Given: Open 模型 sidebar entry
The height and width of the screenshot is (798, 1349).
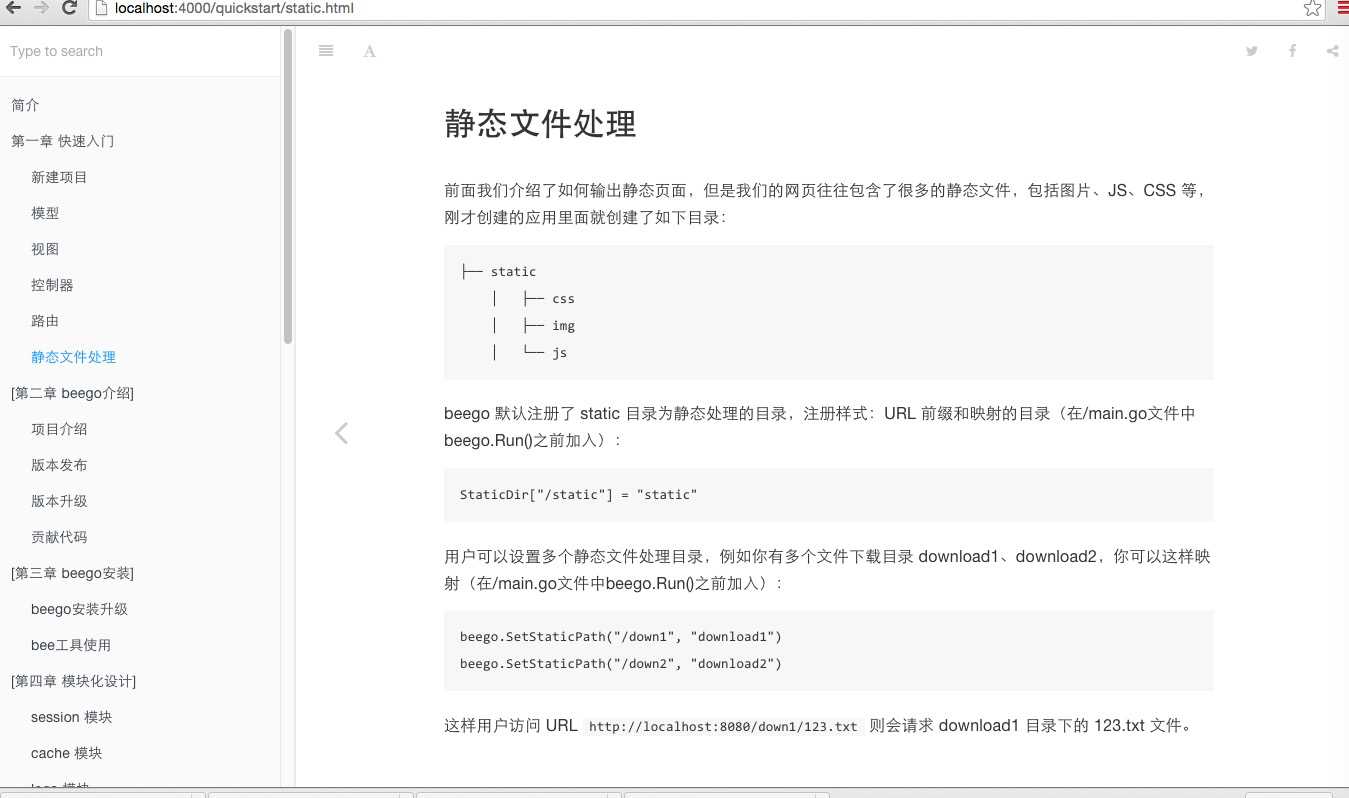Looking at the screenshot, I should (x=45, y=213).
